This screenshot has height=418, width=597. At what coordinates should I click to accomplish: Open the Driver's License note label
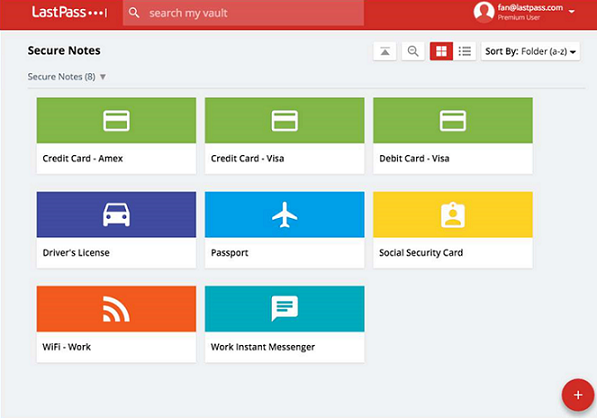pyautogui.click(x=76, y=253)
